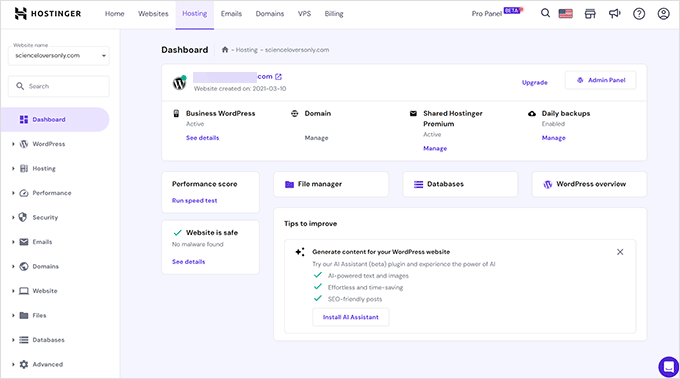Open website via external link icon

pos(278,77)
